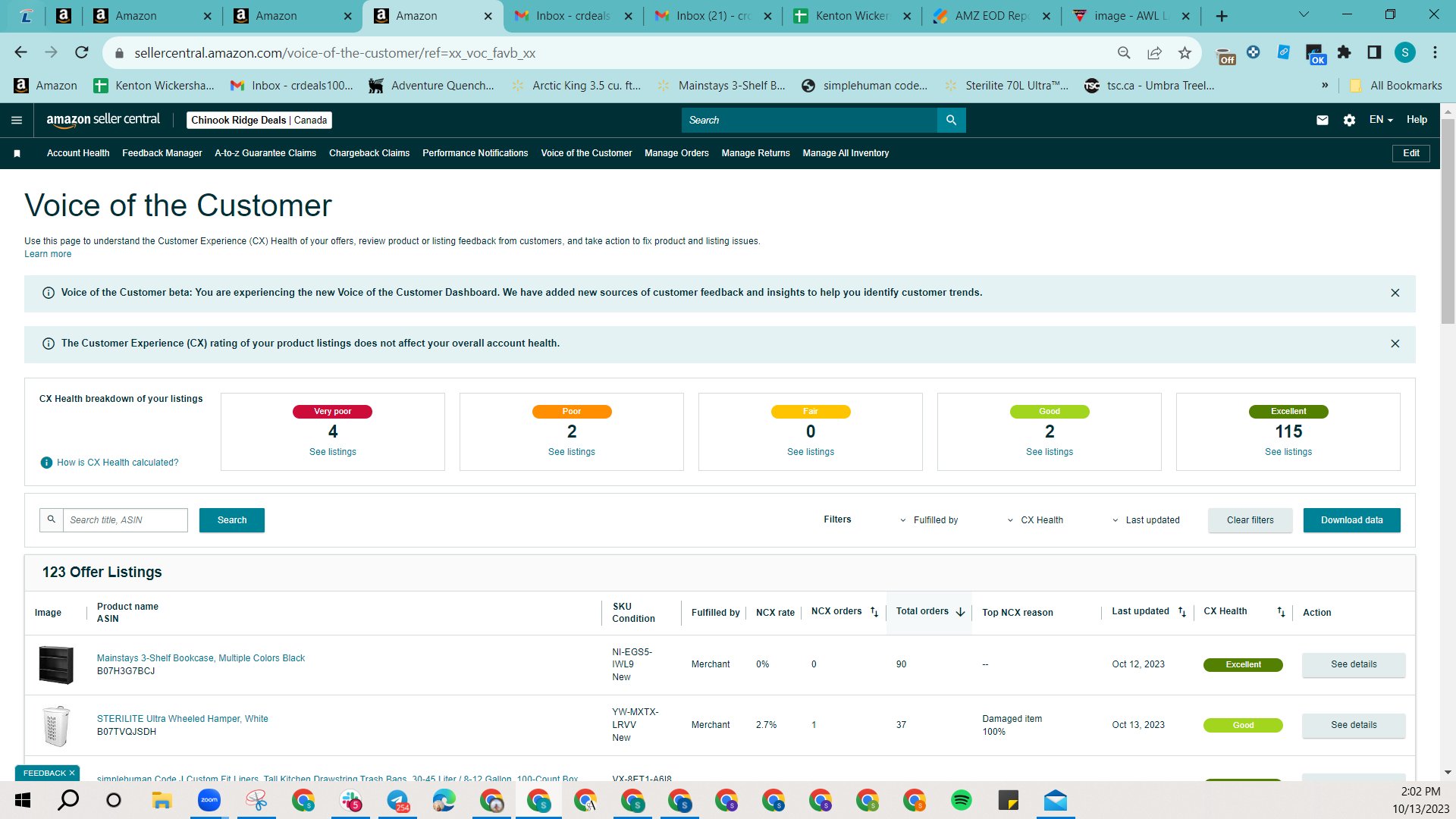Screen dimensions: 1456x819
Task: Go back with the browser back arrow
Action: click(x=20, y=52)
